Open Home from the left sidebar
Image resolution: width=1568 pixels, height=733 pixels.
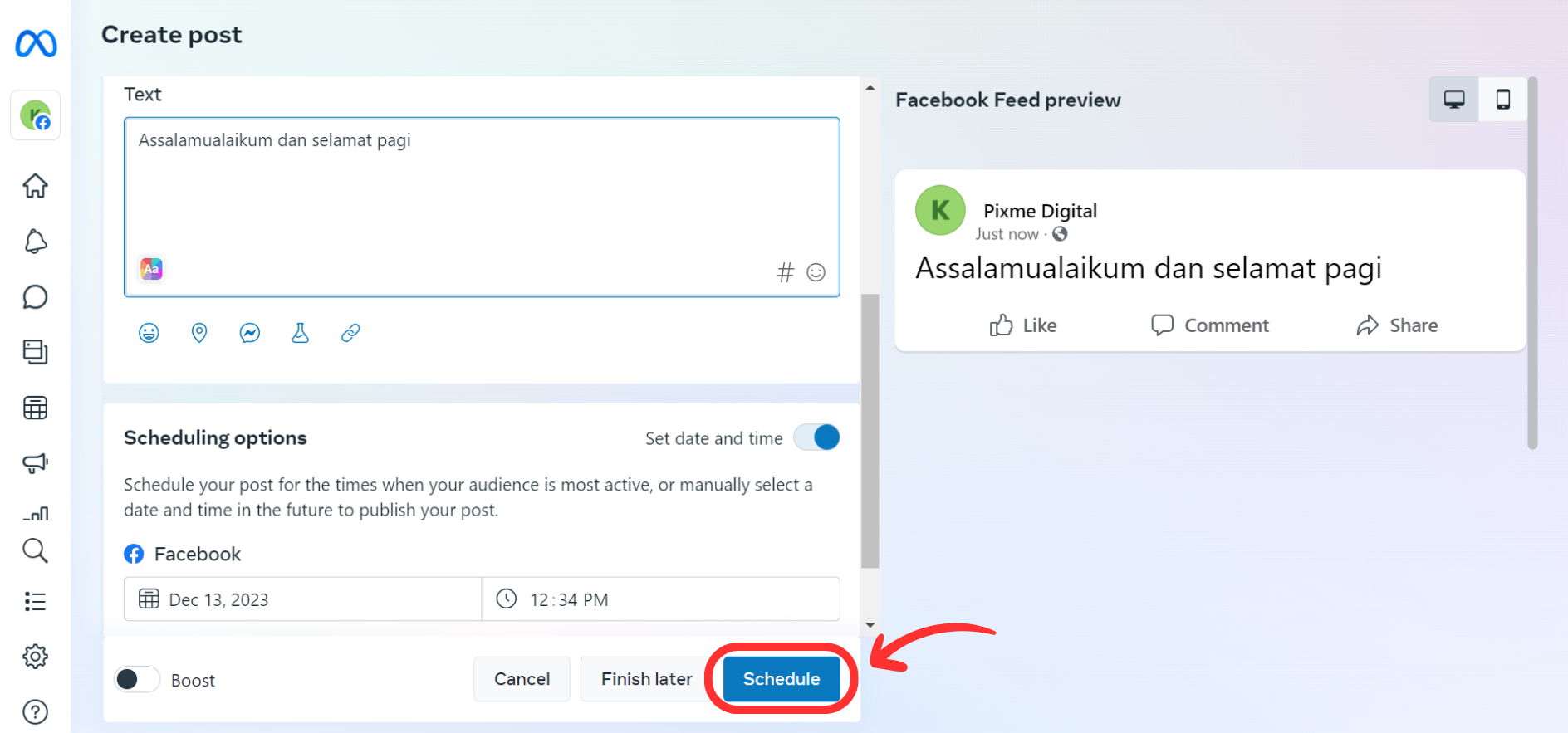point(35,185)
